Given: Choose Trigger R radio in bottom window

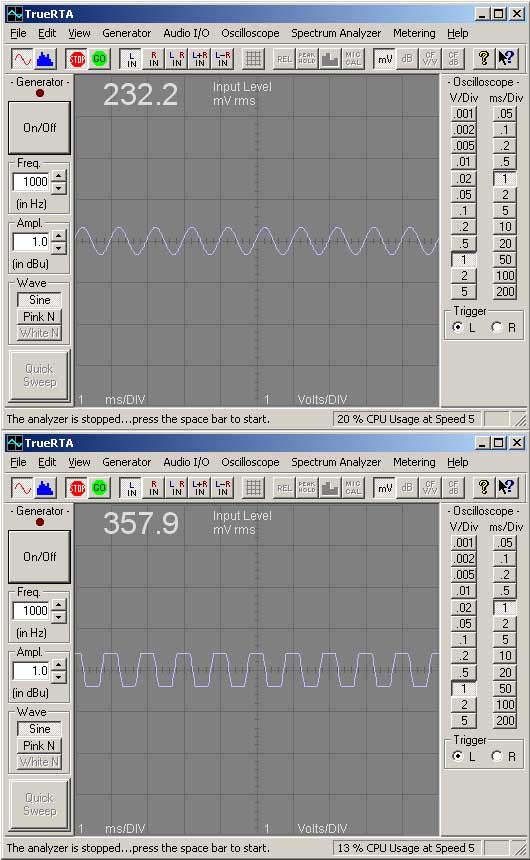Looking at the screenshot, I should (497, 756).
